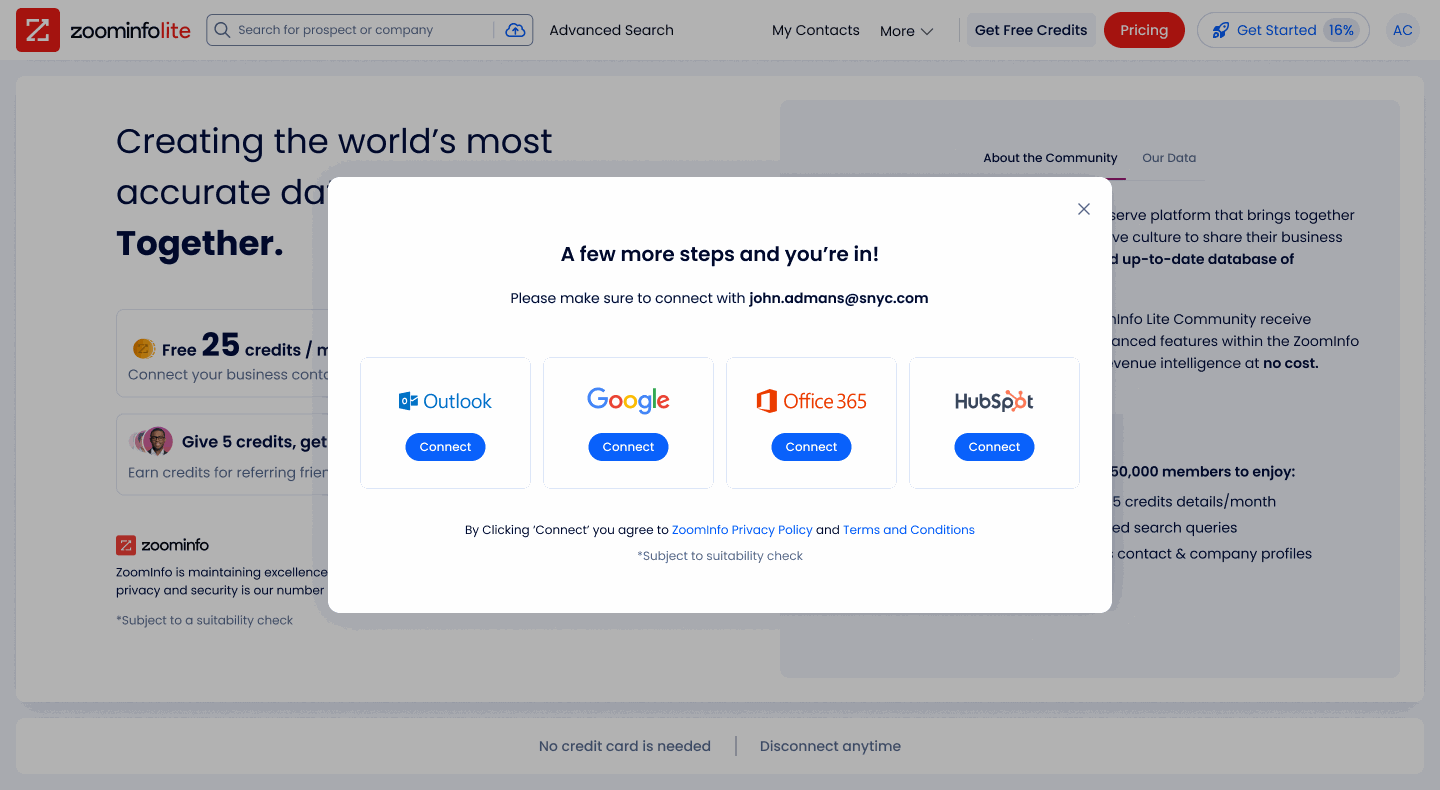
Task: Close the connect dialog with X
Action: pos(1083,209)
